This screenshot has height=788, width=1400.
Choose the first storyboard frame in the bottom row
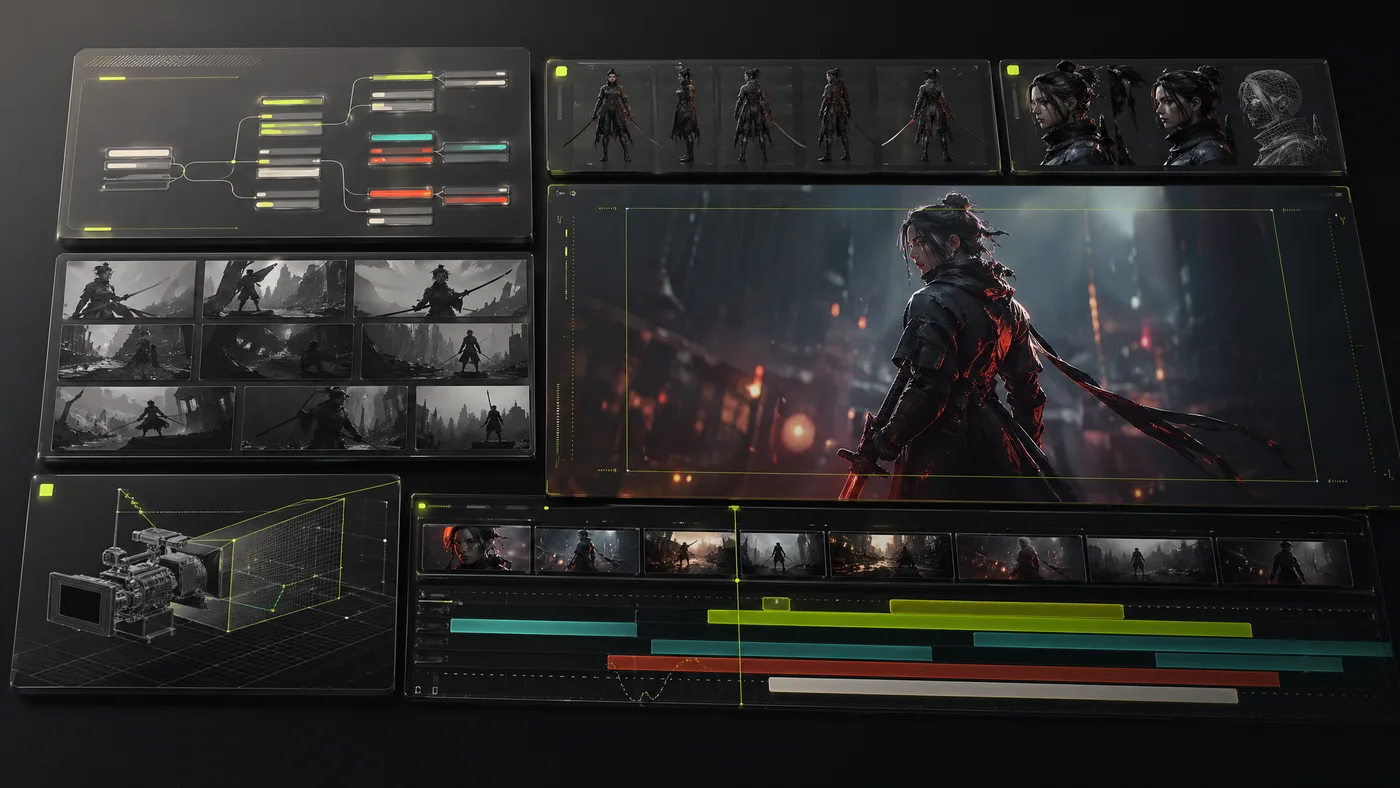[144, 418]
